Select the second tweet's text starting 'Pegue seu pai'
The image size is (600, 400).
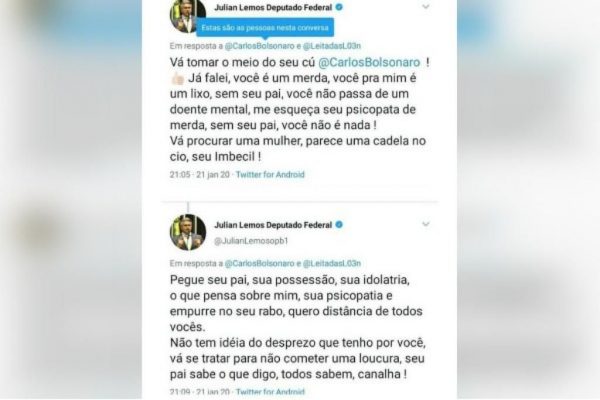298,327
